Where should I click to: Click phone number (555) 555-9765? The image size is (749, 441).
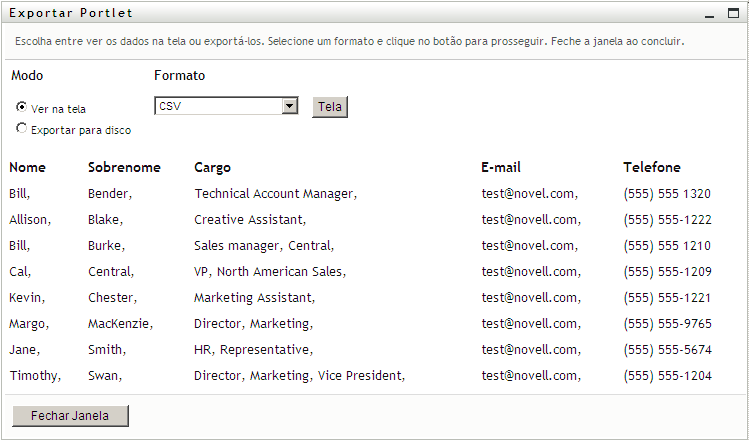pyautogui.click(x=667, y=324)
